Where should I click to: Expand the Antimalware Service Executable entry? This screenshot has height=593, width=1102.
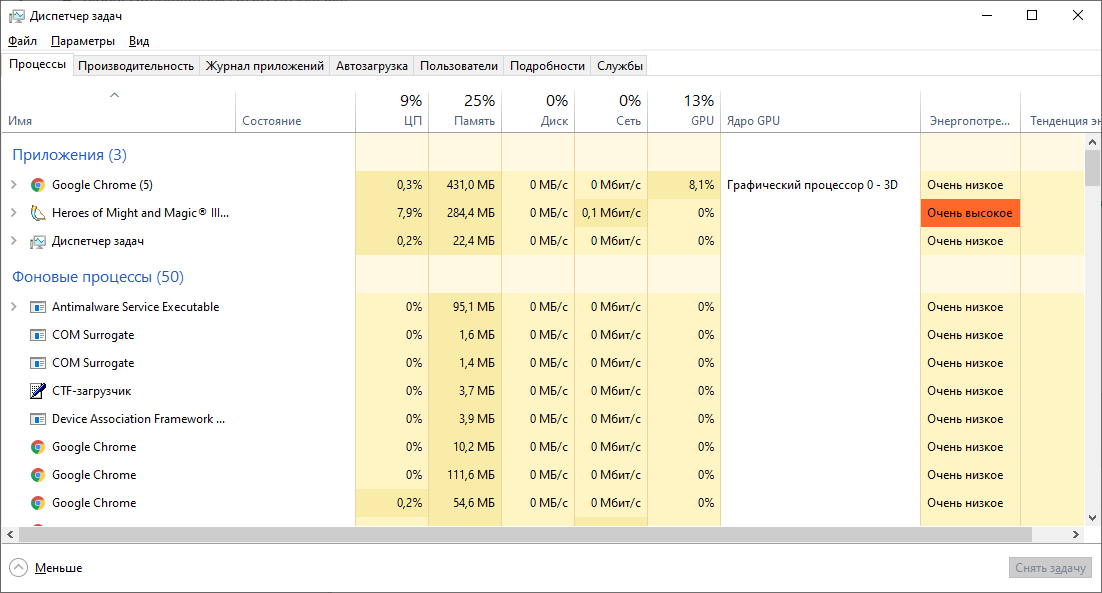[x=13, y=307]
